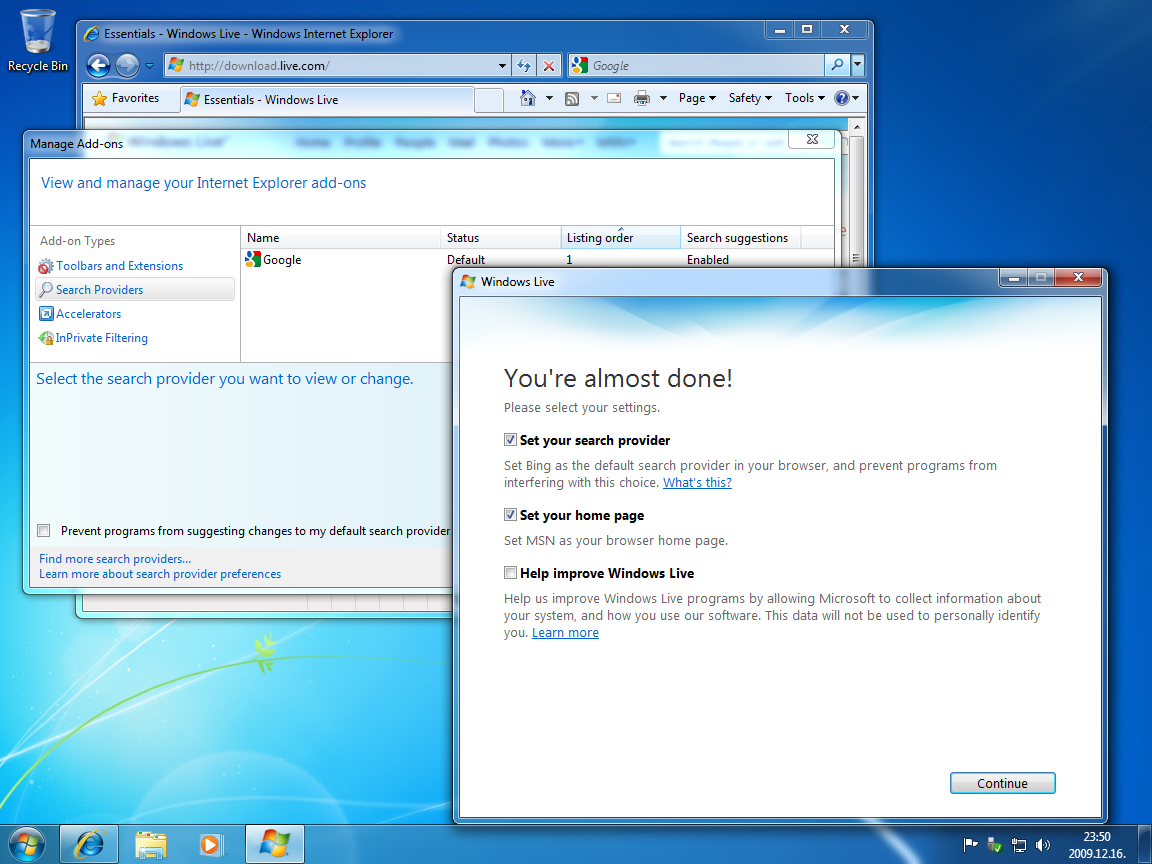
Task: Click the Home icon in IE command bar
Action: click(528, 98)
